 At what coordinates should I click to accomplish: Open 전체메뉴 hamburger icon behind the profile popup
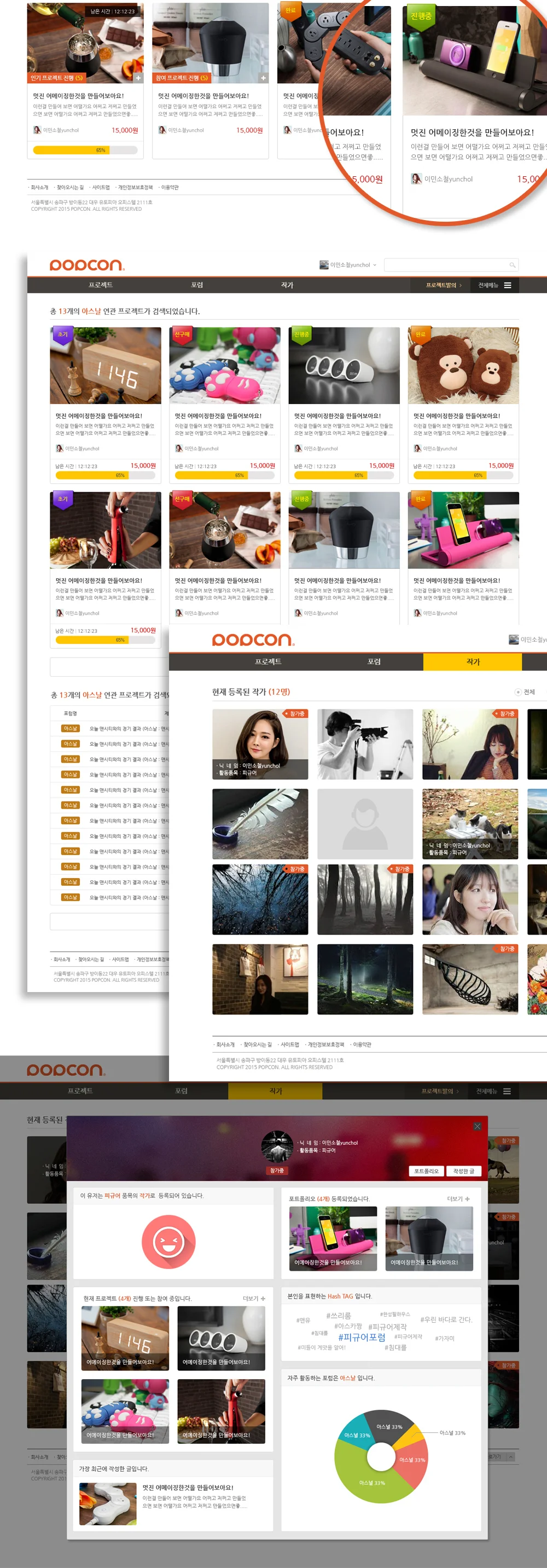(507, 1091)
